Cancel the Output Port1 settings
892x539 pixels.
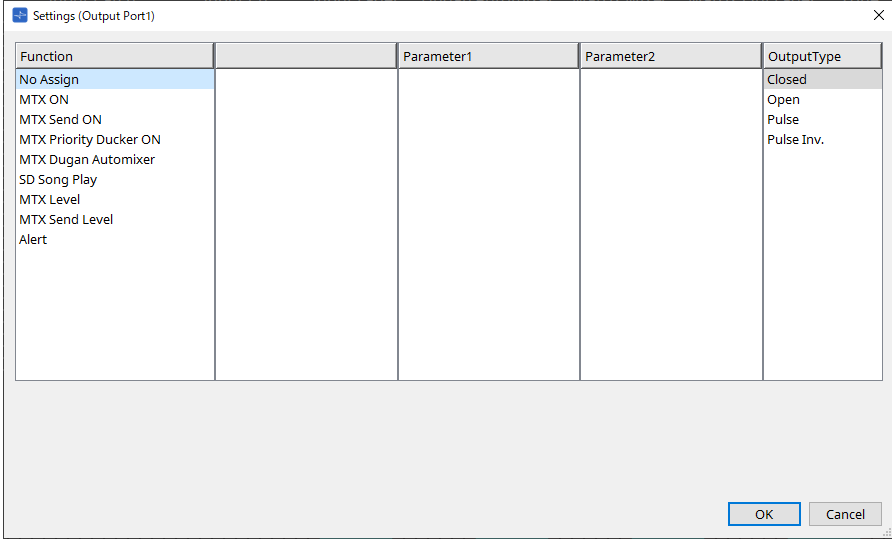point(845,515)
